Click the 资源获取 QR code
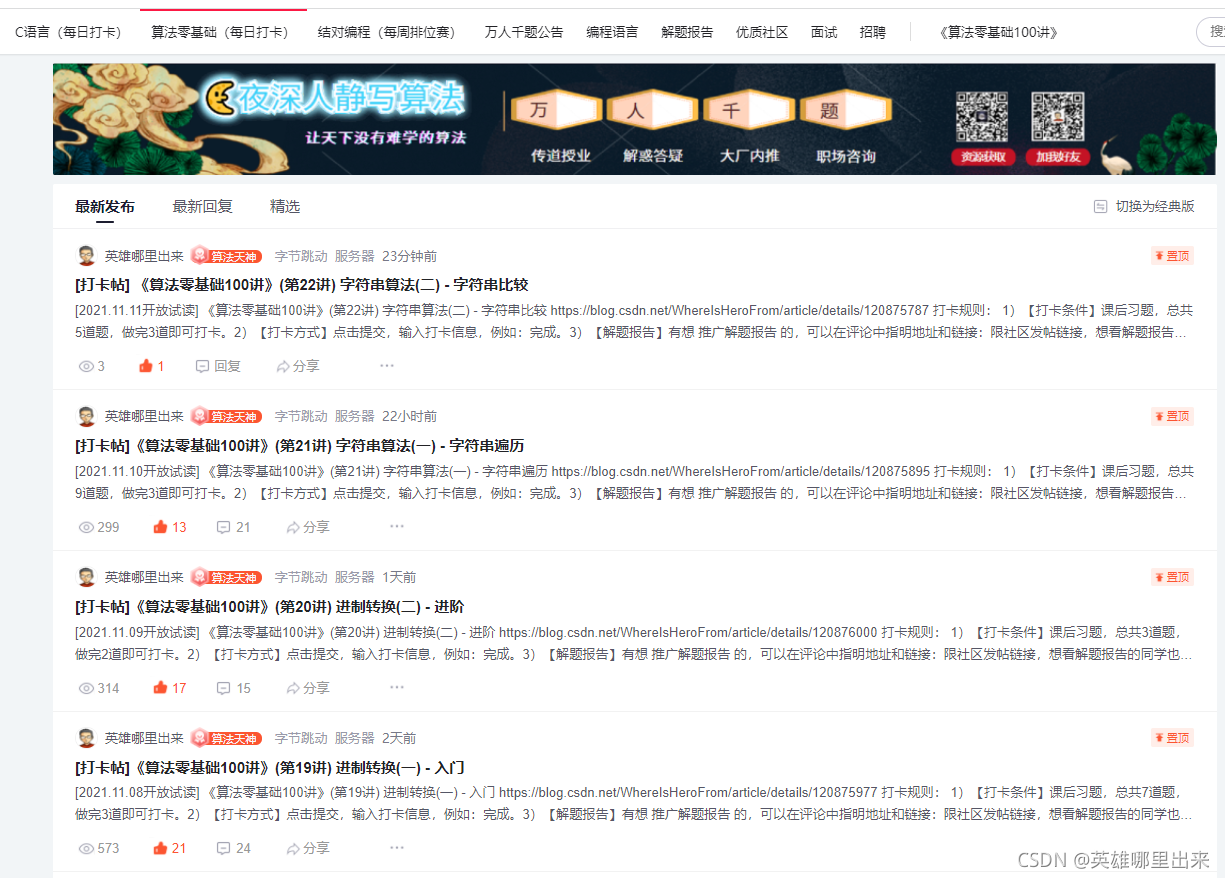 (x=981, y=116)
